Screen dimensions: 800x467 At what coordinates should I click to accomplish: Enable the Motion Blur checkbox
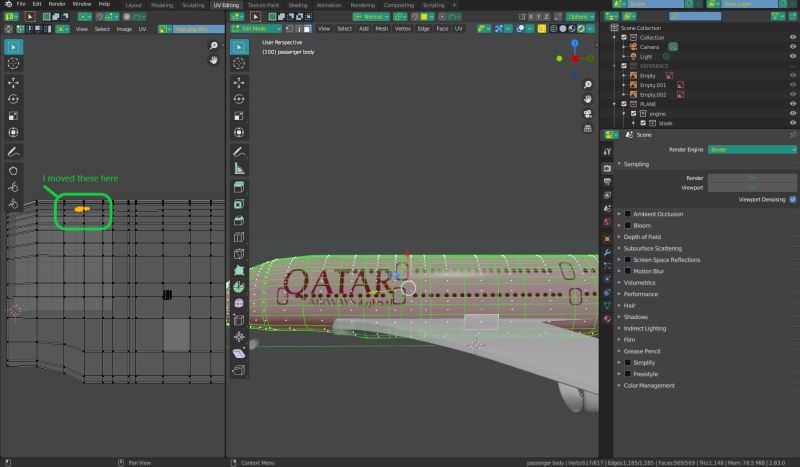[x=628, y=271]
